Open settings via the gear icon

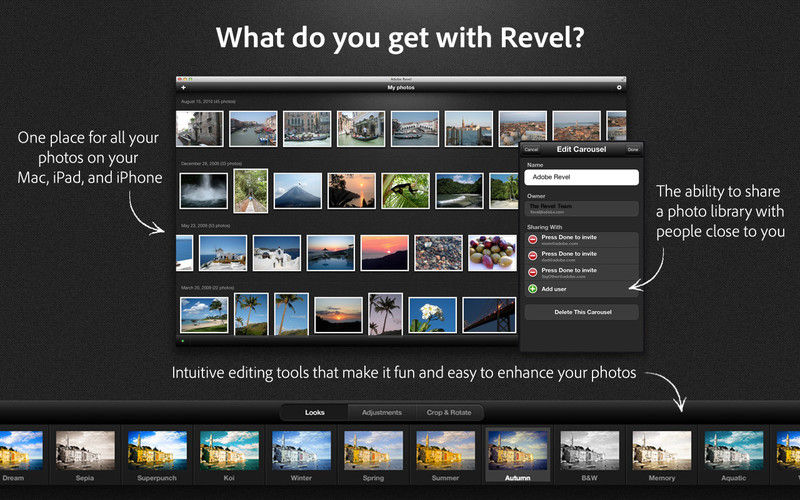pyautogui.click(x=619, y=88)
